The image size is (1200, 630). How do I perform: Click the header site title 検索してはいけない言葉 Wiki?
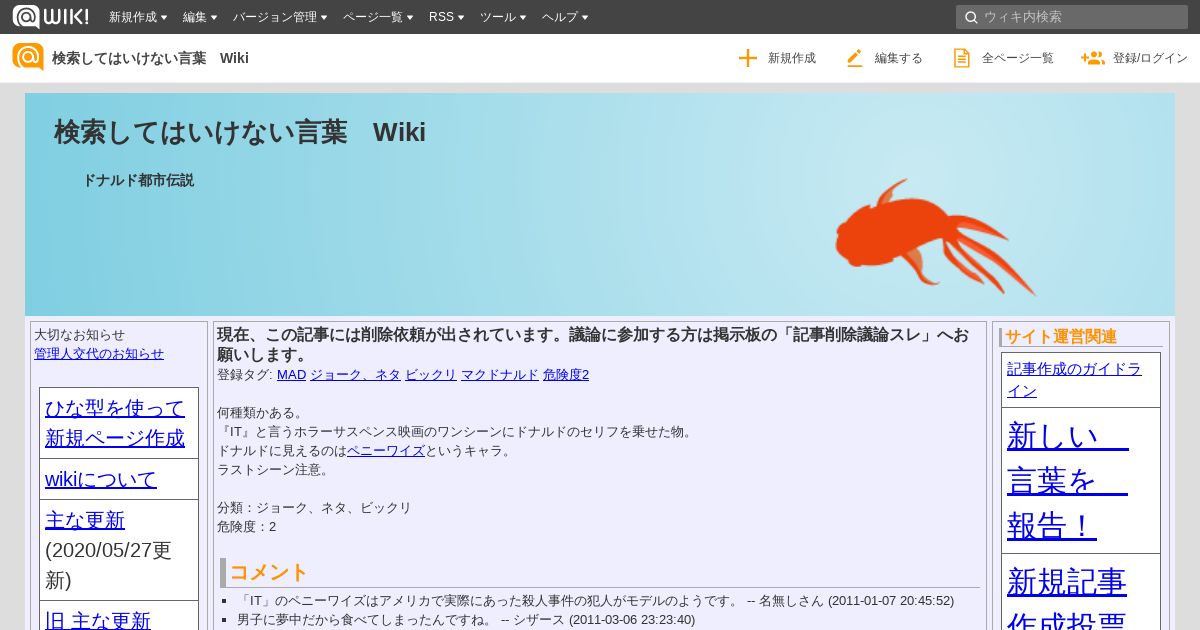coord(150,58)
